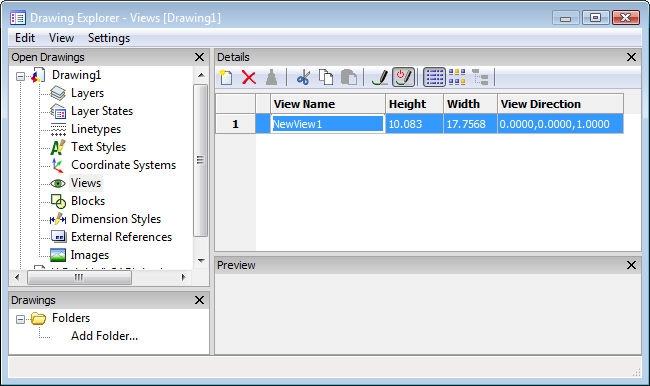
Task: Click the Blocks icon in tree
Action: (58, 201)
